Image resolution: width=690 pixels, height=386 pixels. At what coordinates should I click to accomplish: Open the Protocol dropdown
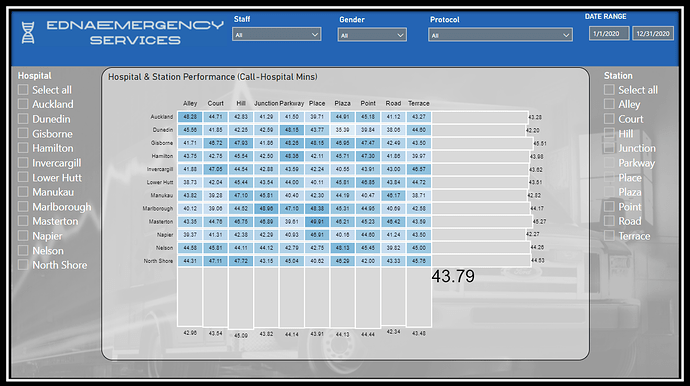(500, 35)
